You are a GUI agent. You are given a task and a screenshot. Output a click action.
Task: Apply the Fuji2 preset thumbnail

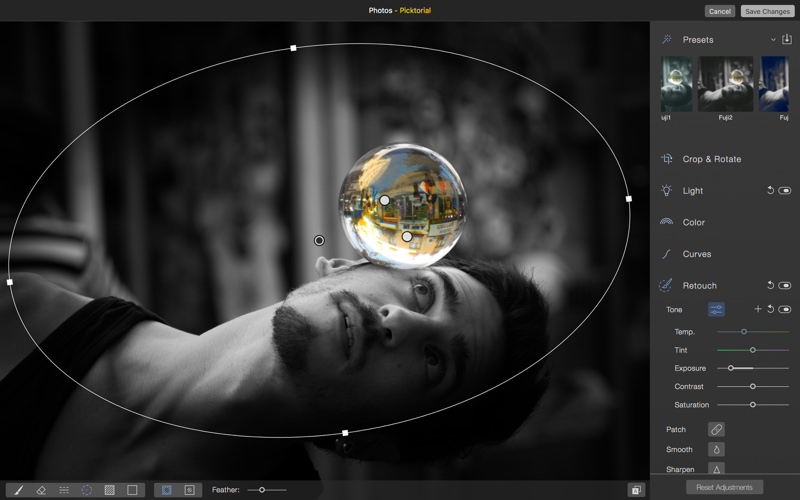click(x=726, y=84)
